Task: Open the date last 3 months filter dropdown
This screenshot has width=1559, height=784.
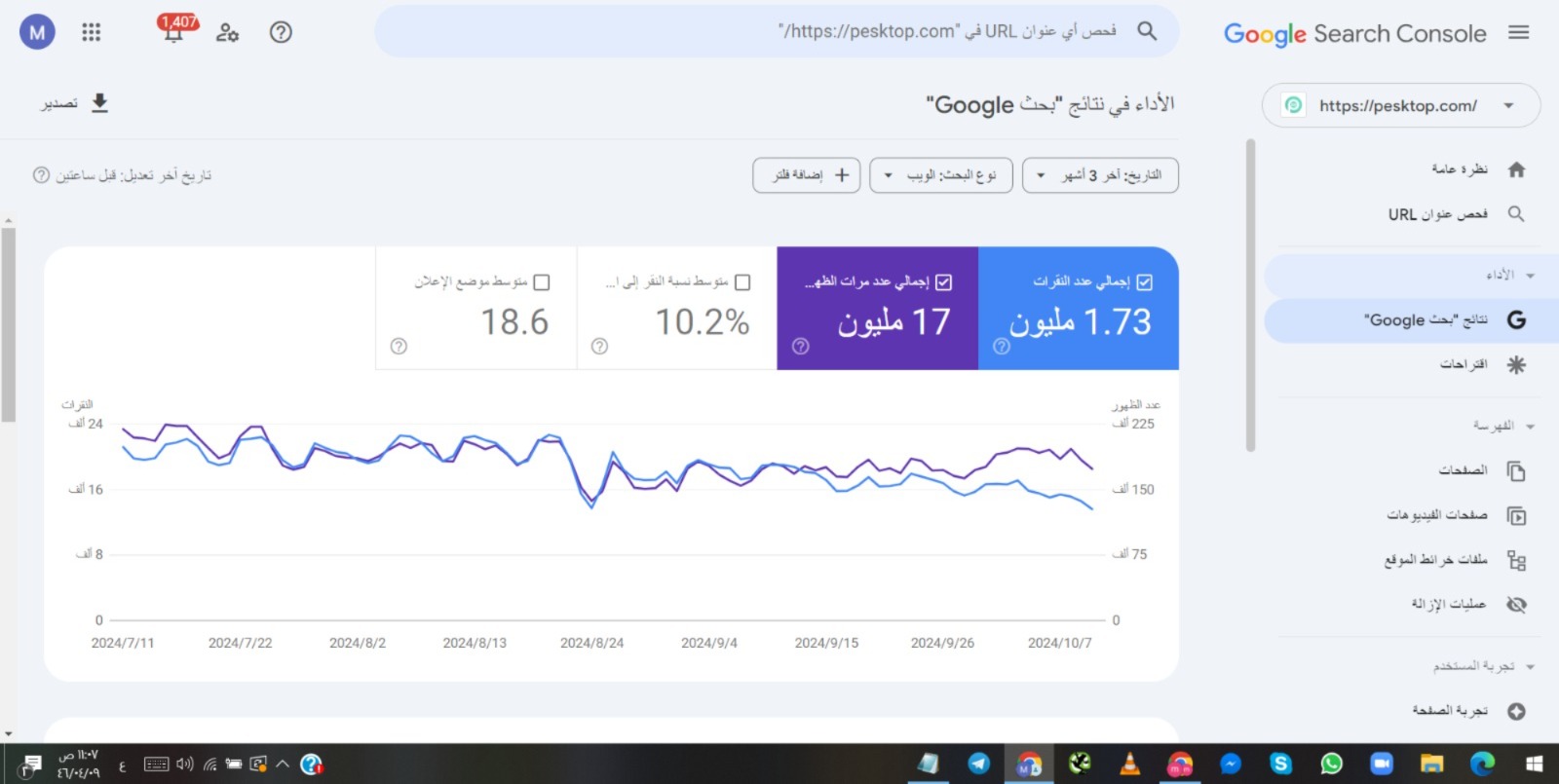Action: click(1100, 175)
